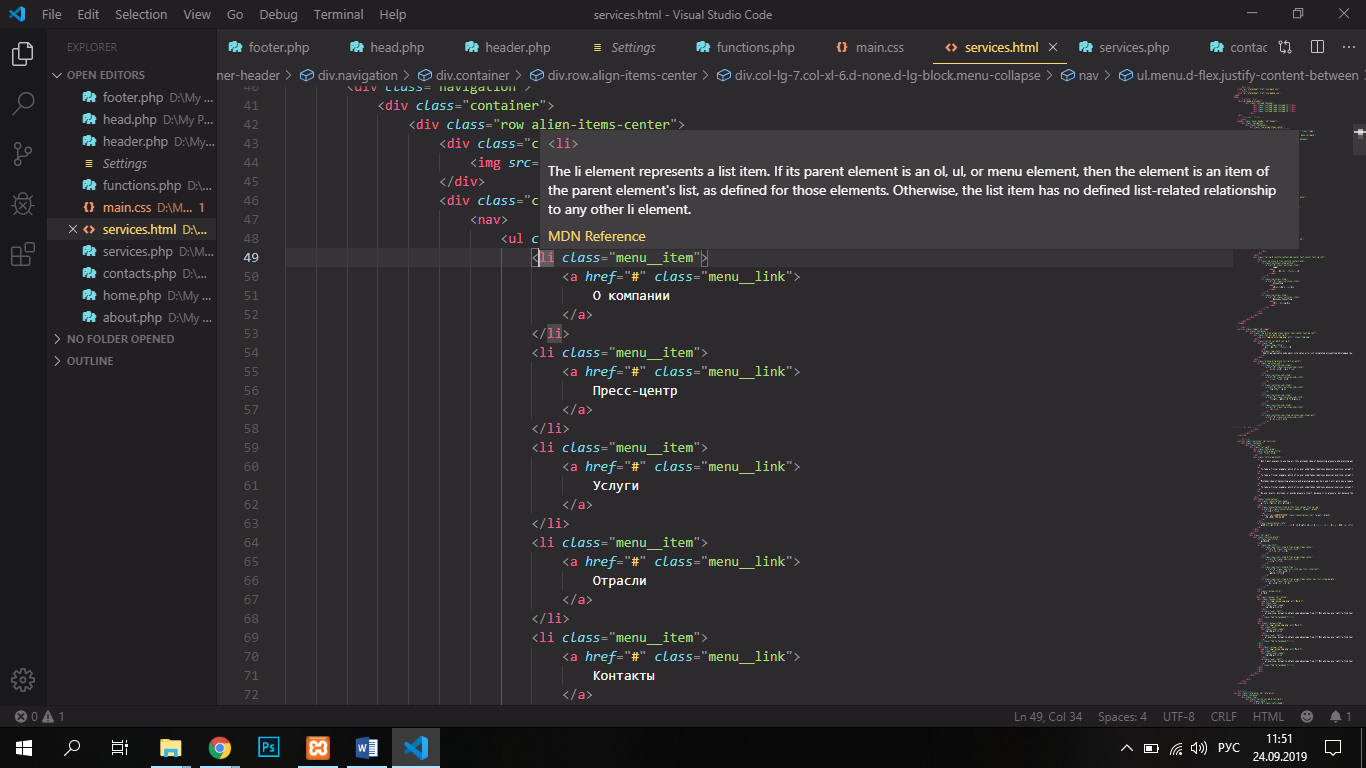Open XAMPP from taskbar
This screenshot has width=1366, height=768.
pyautogui.click(x=318, y=748)
